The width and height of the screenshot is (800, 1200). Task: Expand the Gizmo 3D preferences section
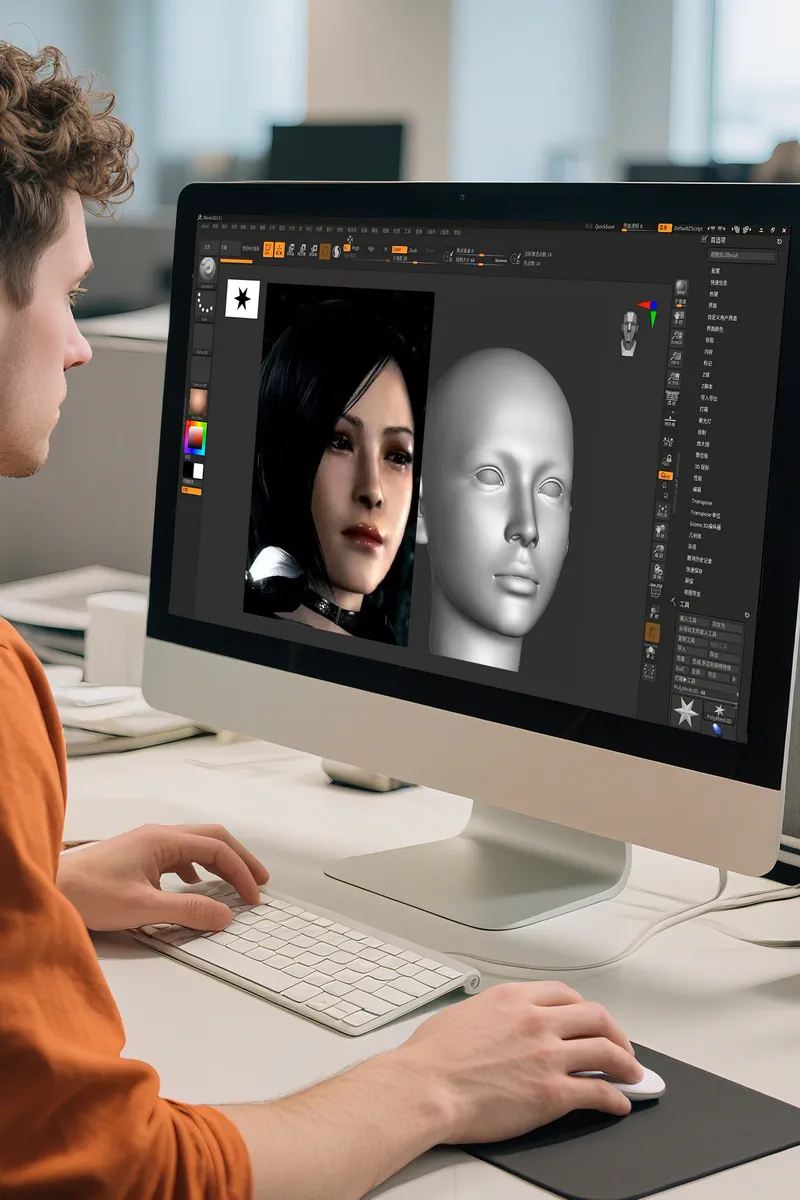704,524
